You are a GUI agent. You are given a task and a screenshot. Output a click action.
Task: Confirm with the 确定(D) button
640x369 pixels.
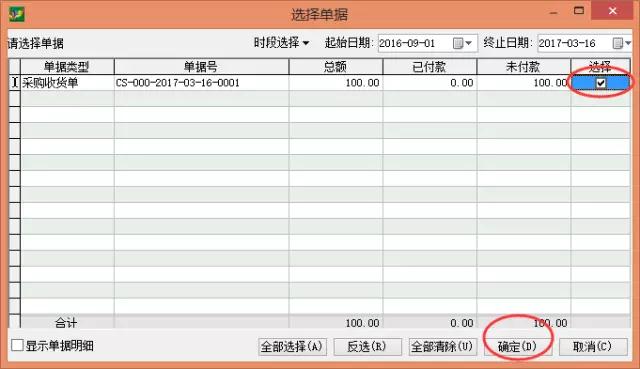pyautogui.click(x=518, y=347)
